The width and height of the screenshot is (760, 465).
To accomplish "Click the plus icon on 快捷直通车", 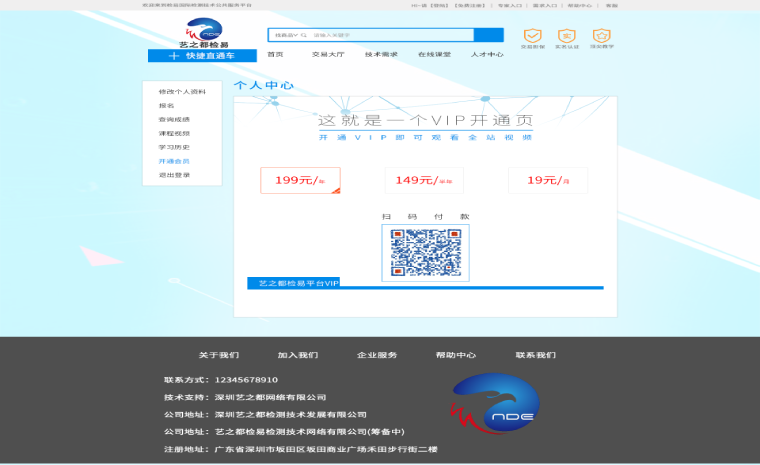I will (x=174, y=56).
